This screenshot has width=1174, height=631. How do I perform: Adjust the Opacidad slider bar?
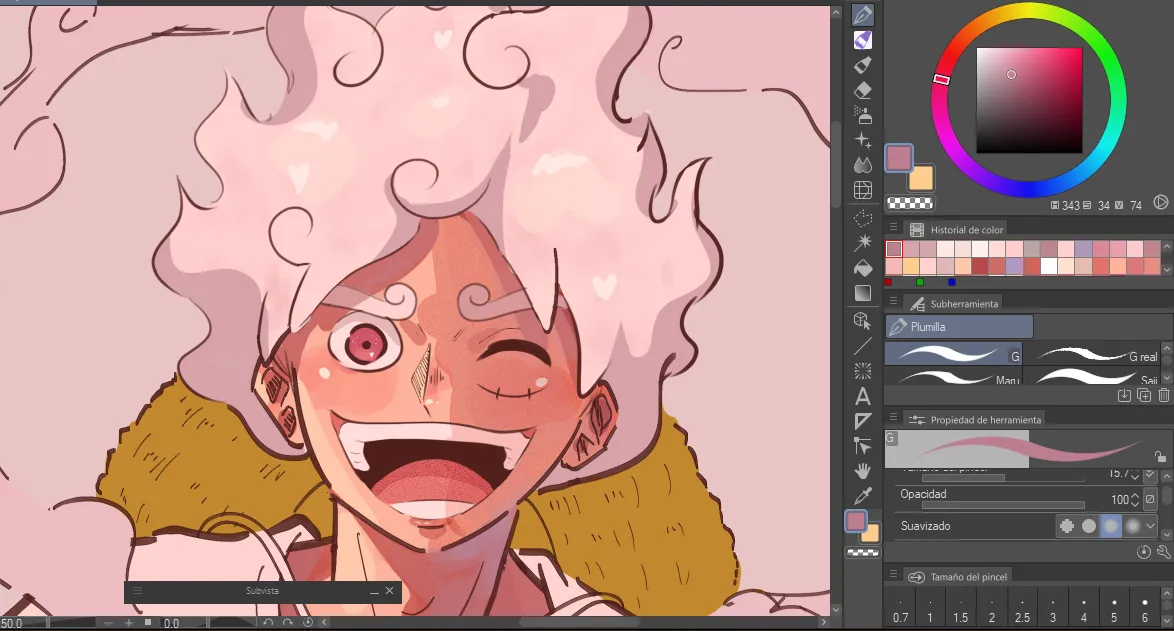[x=1003, y=505]
